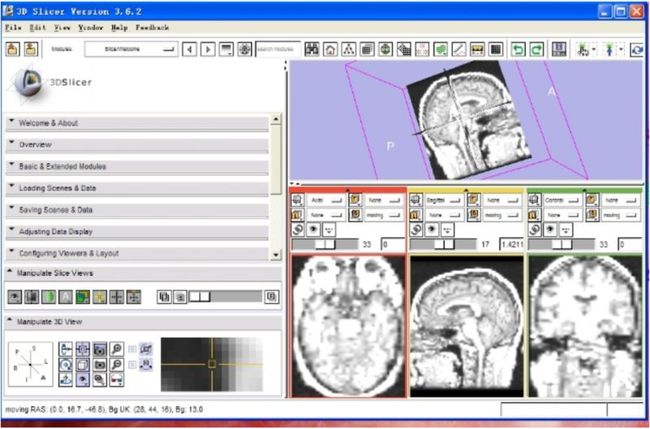Click the Sagittal offset field showing 1.4211

click(512, 244)
